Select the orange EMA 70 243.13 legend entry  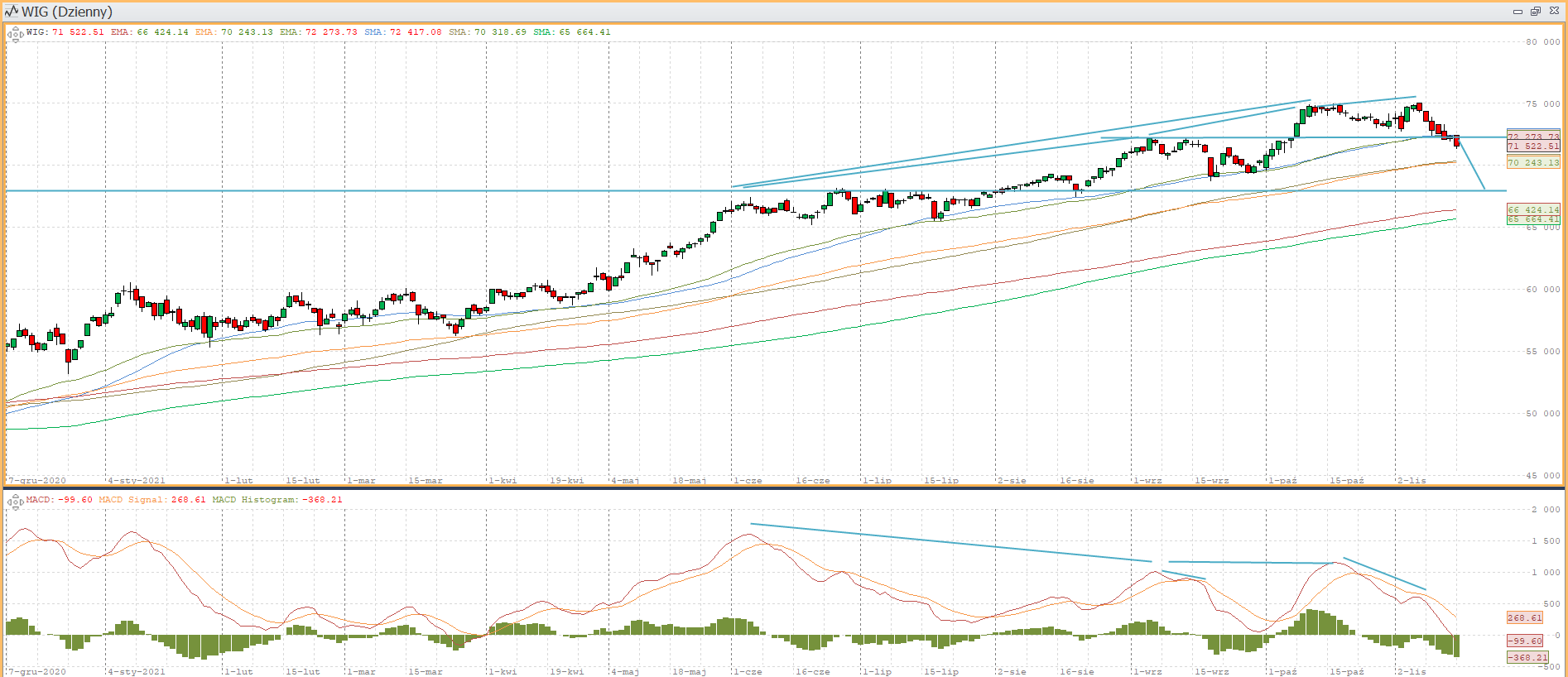coord(234,32)
